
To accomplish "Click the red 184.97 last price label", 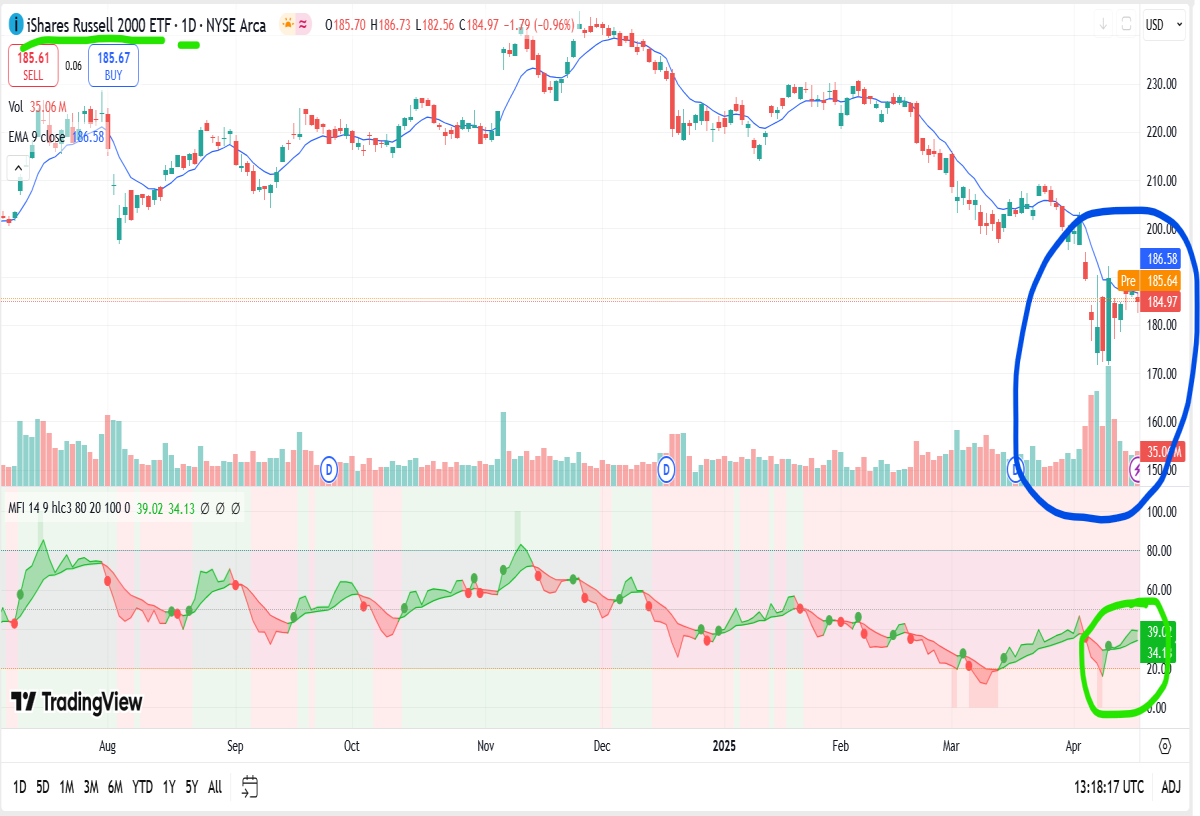I will click(x=1163, y=301).
